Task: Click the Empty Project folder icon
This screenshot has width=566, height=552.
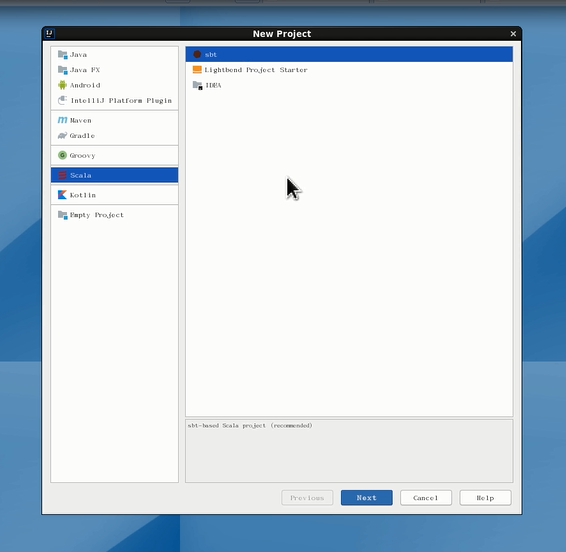Action: (x=62, y=215)
